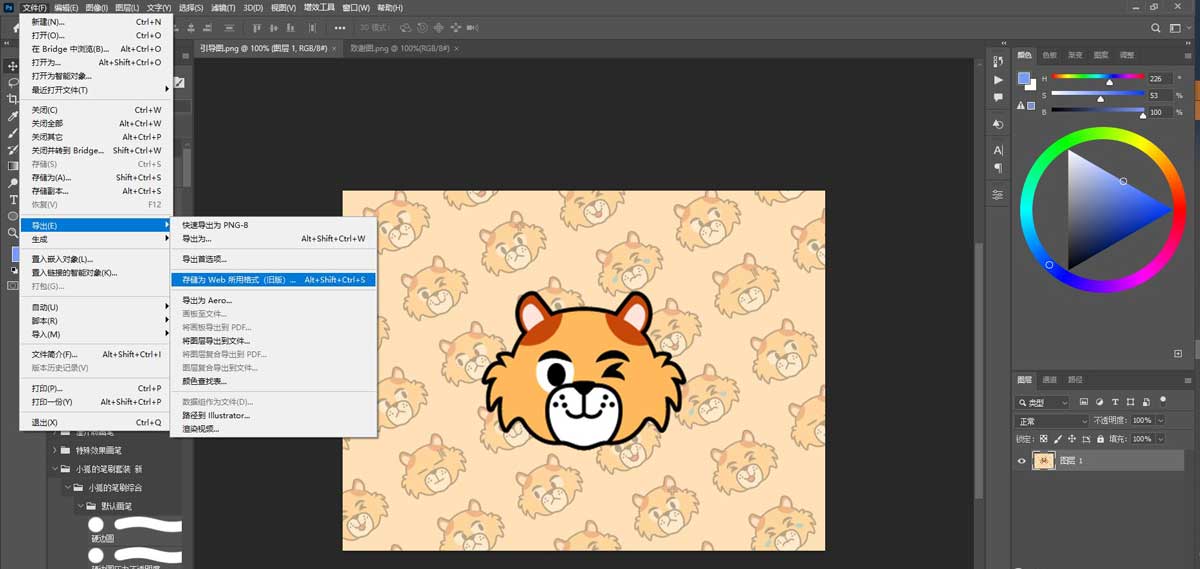This screenshot has height=569, width=1200.
Task: Toggle the layer filter on/off switch
Action: coord(1161,402)
